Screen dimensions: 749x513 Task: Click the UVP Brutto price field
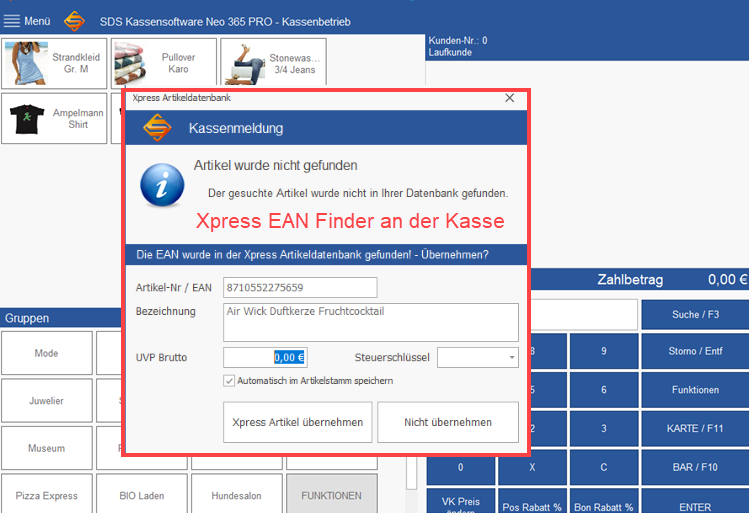[x=265, y=357]
